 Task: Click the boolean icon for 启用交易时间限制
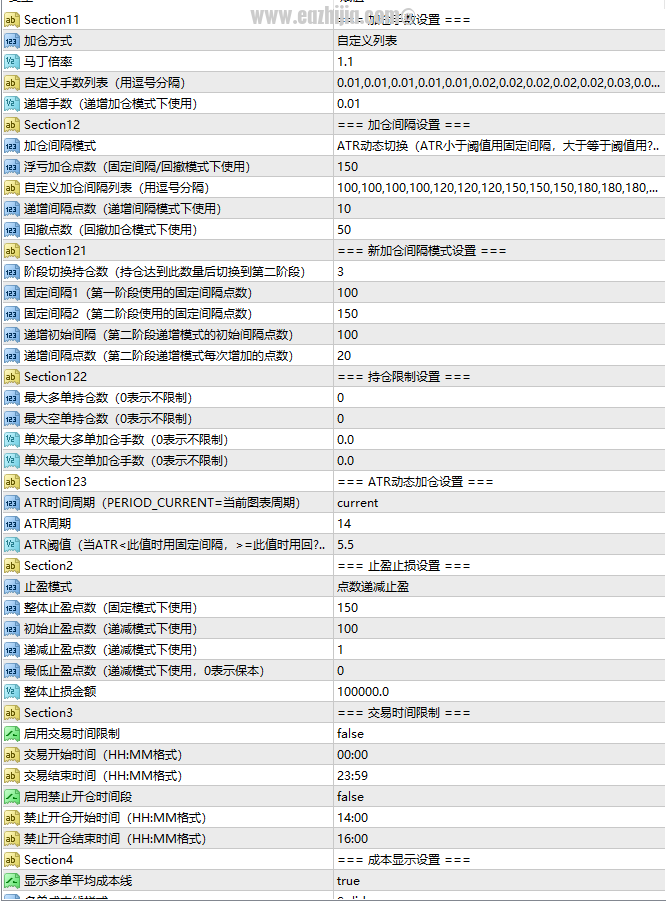[x=11, y=734]
